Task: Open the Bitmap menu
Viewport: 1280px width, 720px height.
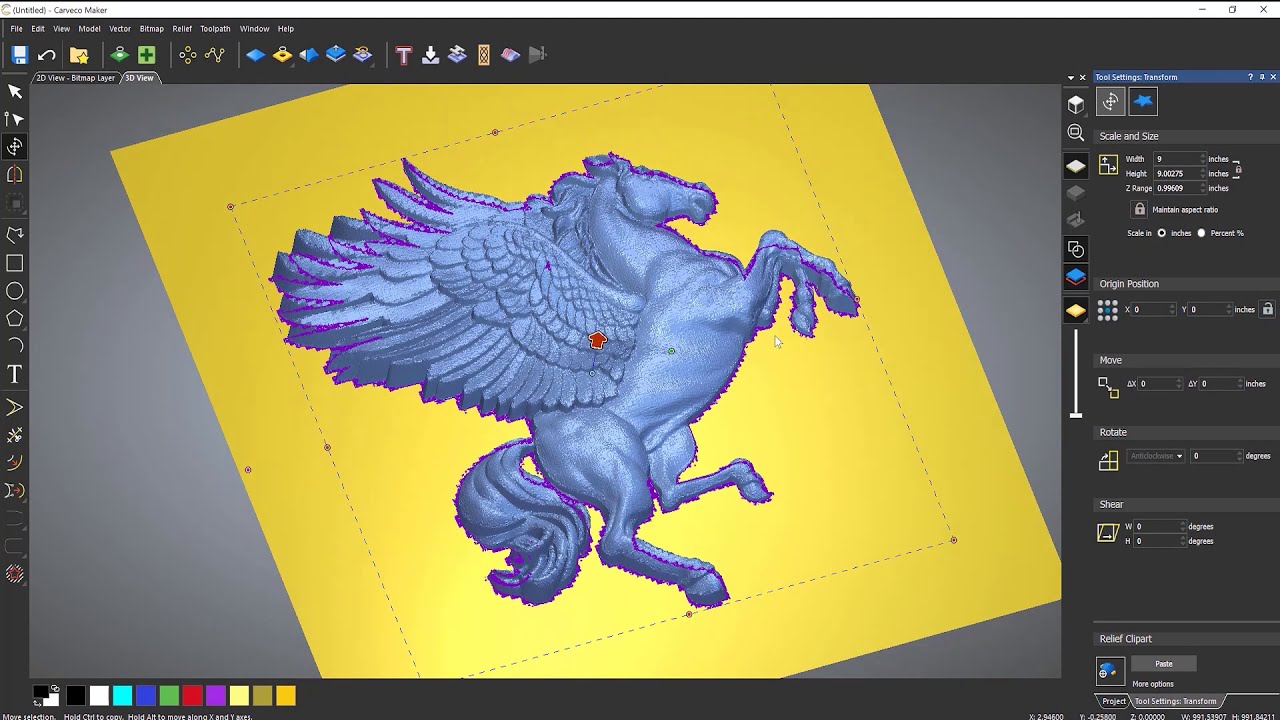Action: coord(152,29)
